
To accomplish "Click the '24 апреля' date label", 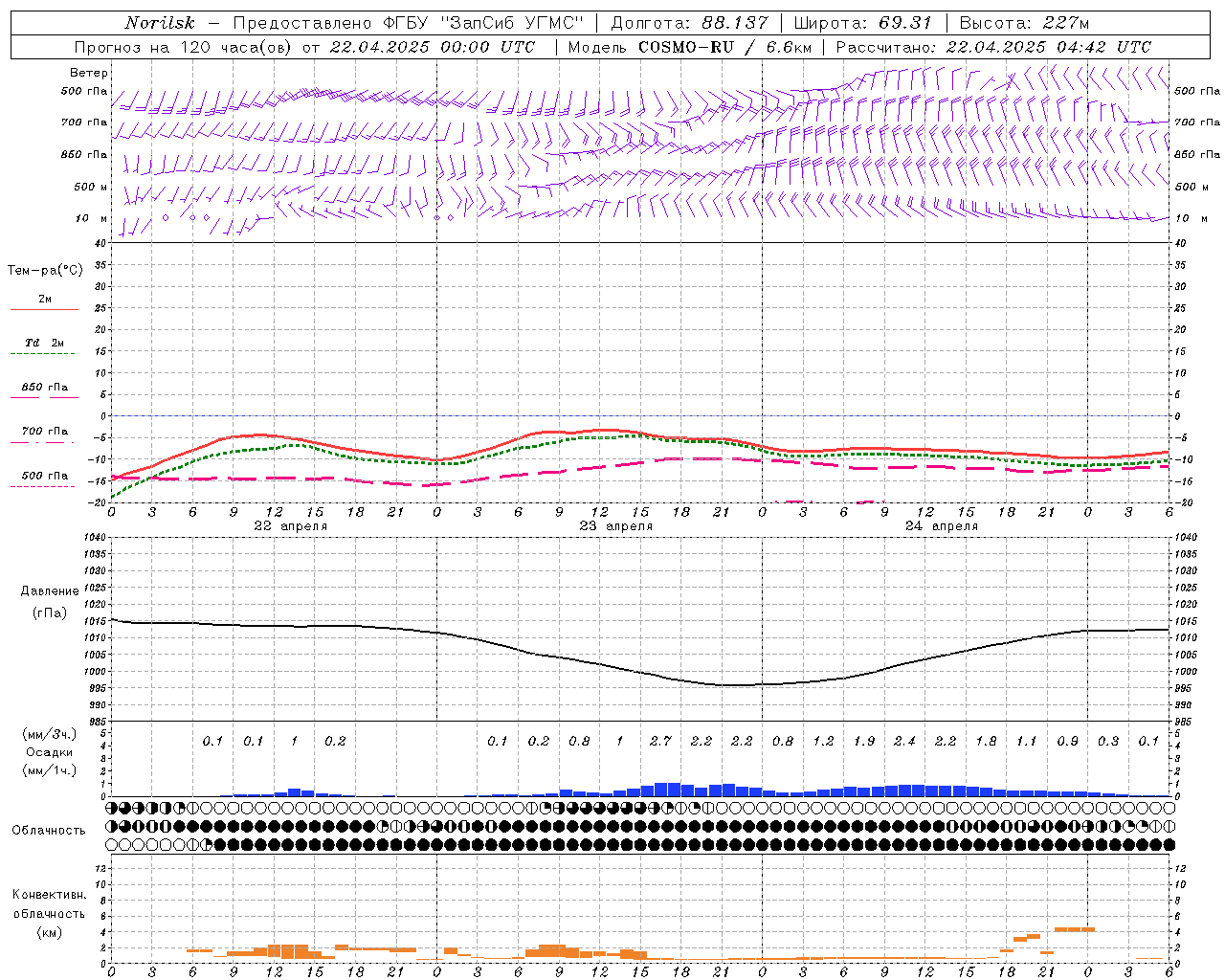I will (x=942, y=526).
